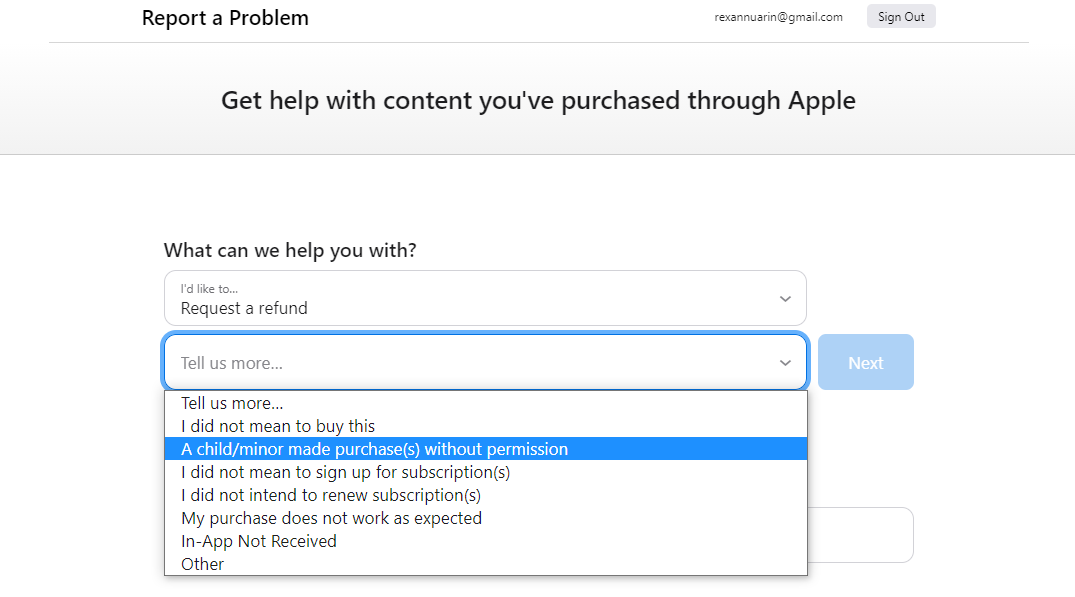The height and width of the screenshot is (597, 1075).
Task: Select 'My purchase does not work as expected'
Action: pos(331,518)
